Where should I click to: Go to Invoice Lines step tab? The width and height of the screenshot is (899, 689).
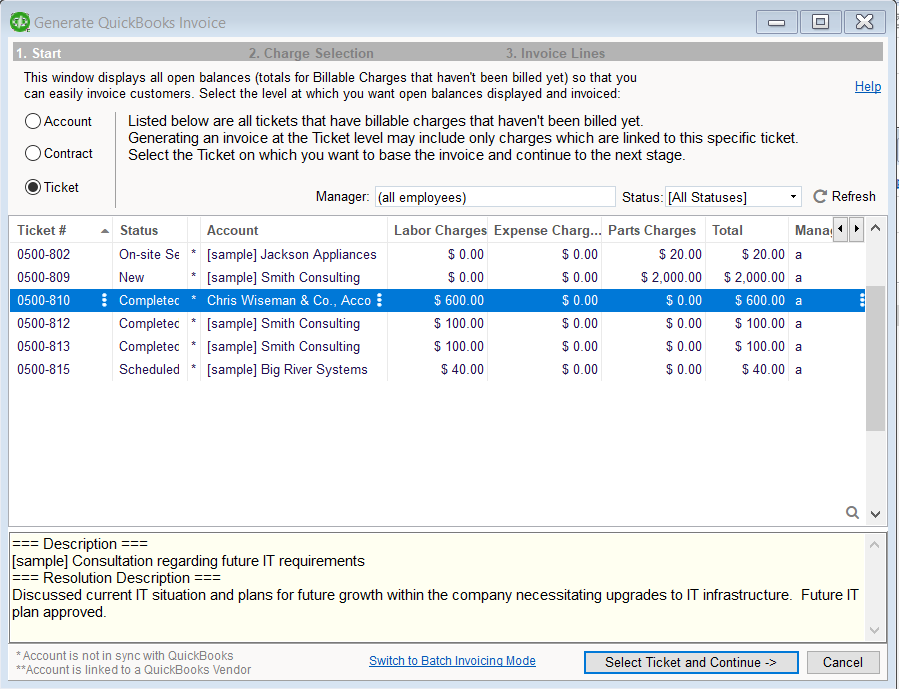click(x=555, y=53)
